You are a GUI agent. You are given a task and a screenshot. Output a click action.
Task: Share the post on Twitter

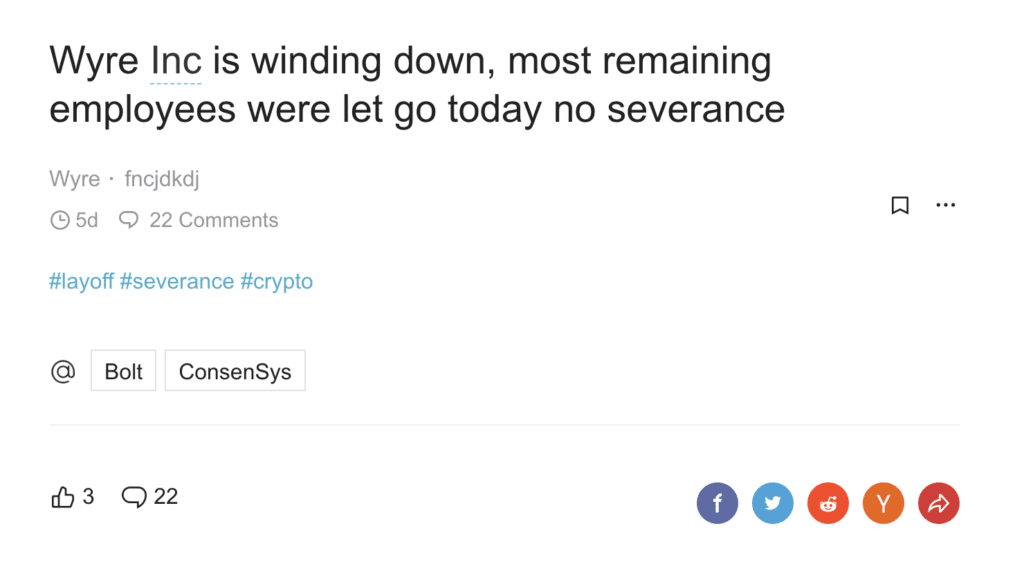click(773, 503)
